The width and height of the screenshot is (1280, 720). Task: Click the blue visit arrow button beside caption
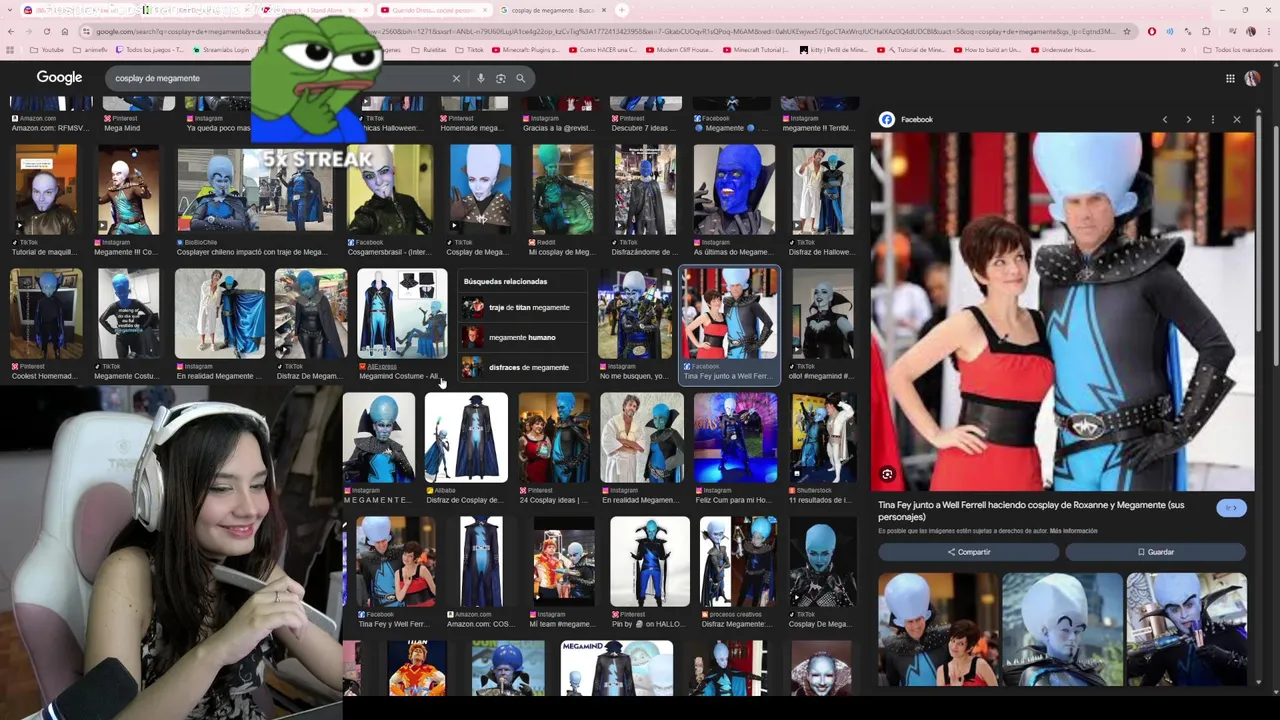[x=1231, y=508]
